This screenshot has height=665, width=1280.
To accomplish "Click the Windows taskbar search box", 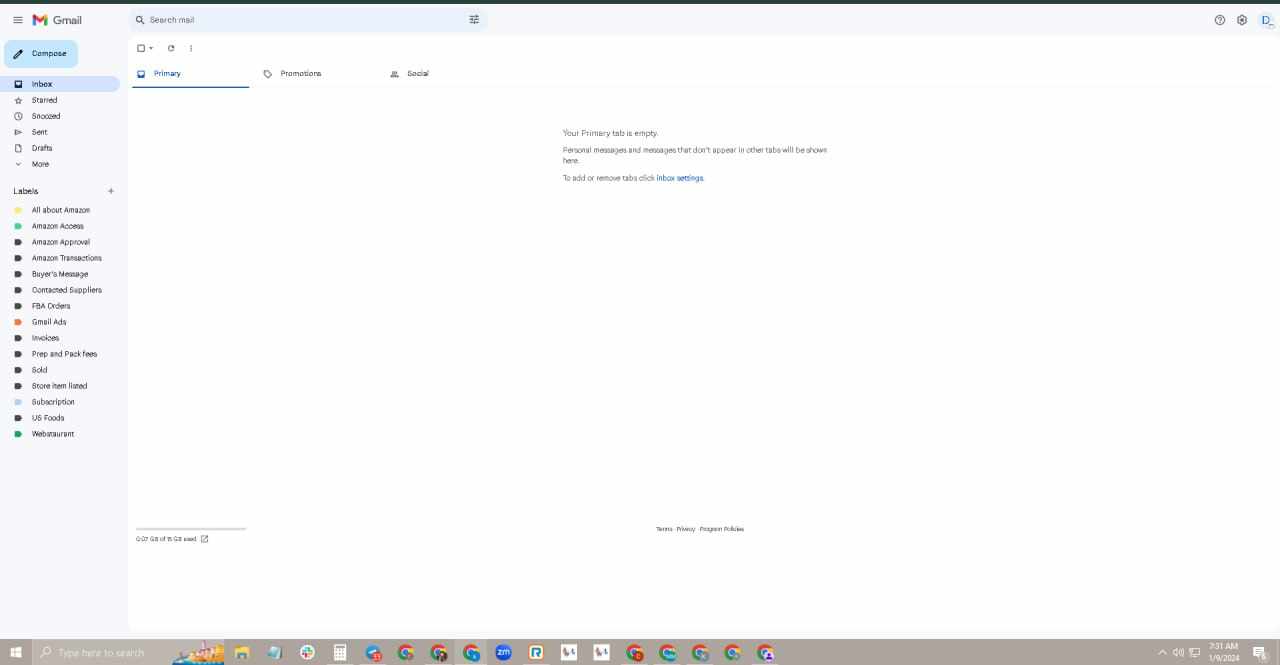I will pyautogui.click(x=128, y=653).
